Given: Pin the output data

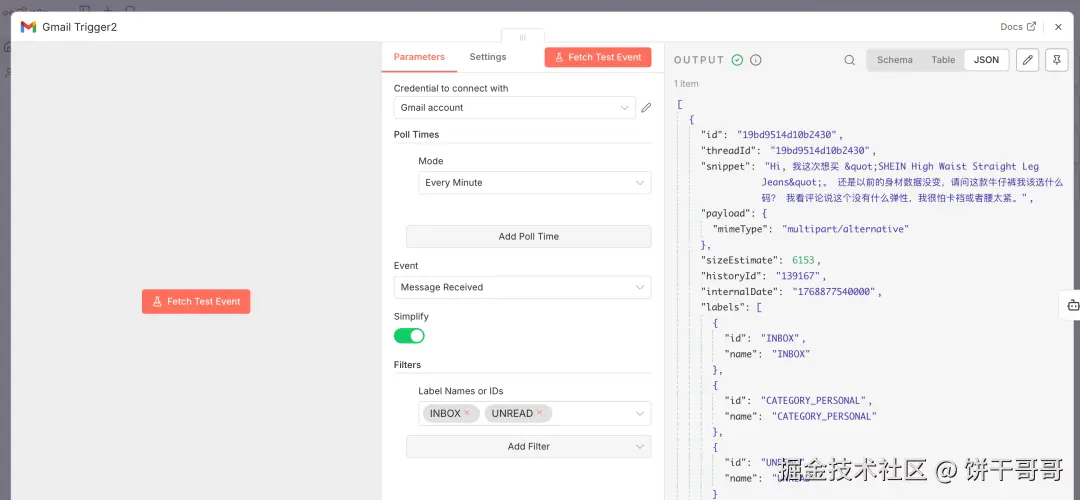Looking at the screenshot, I should tap(1056, 60).
